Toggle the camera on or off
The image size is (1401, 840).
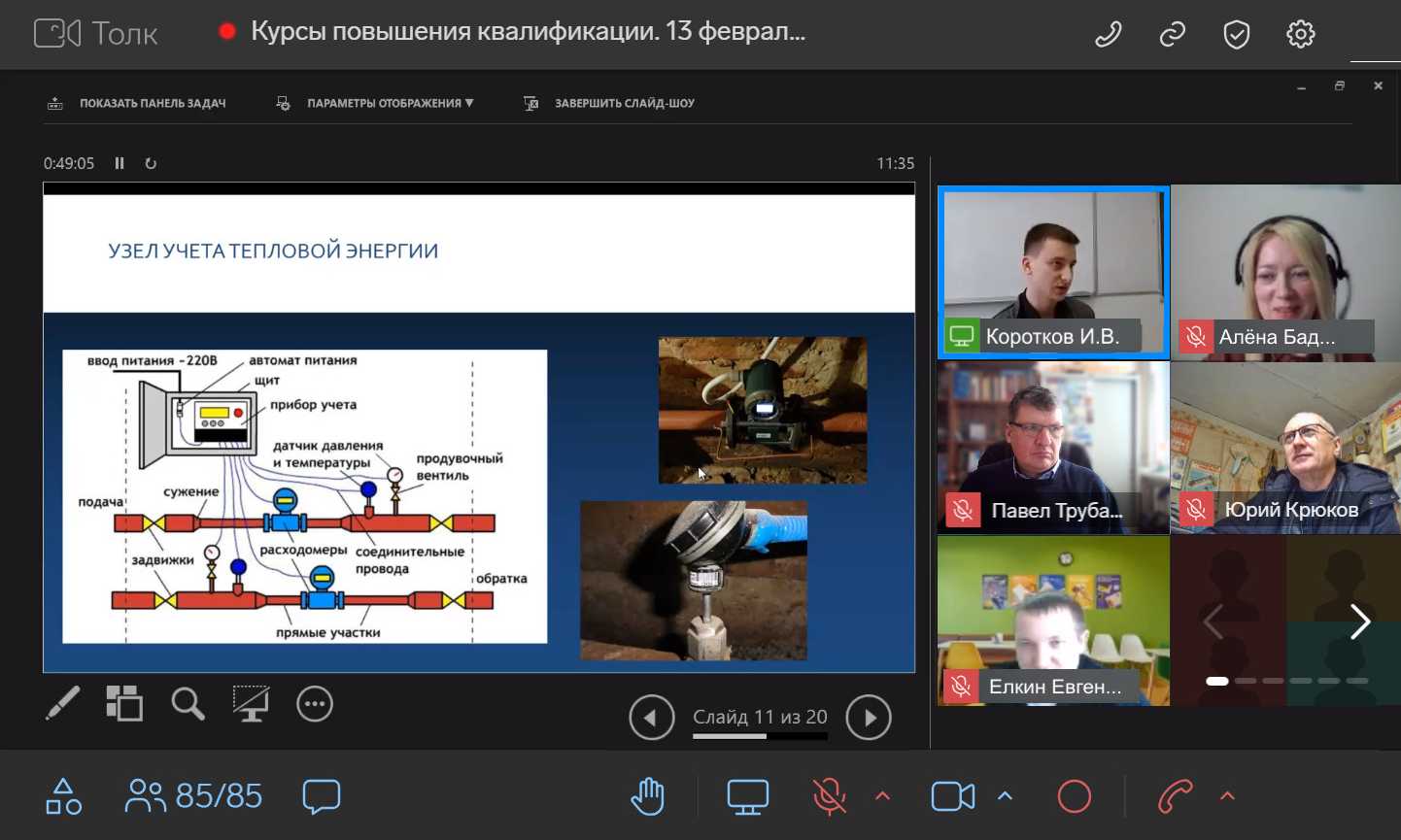952,796
